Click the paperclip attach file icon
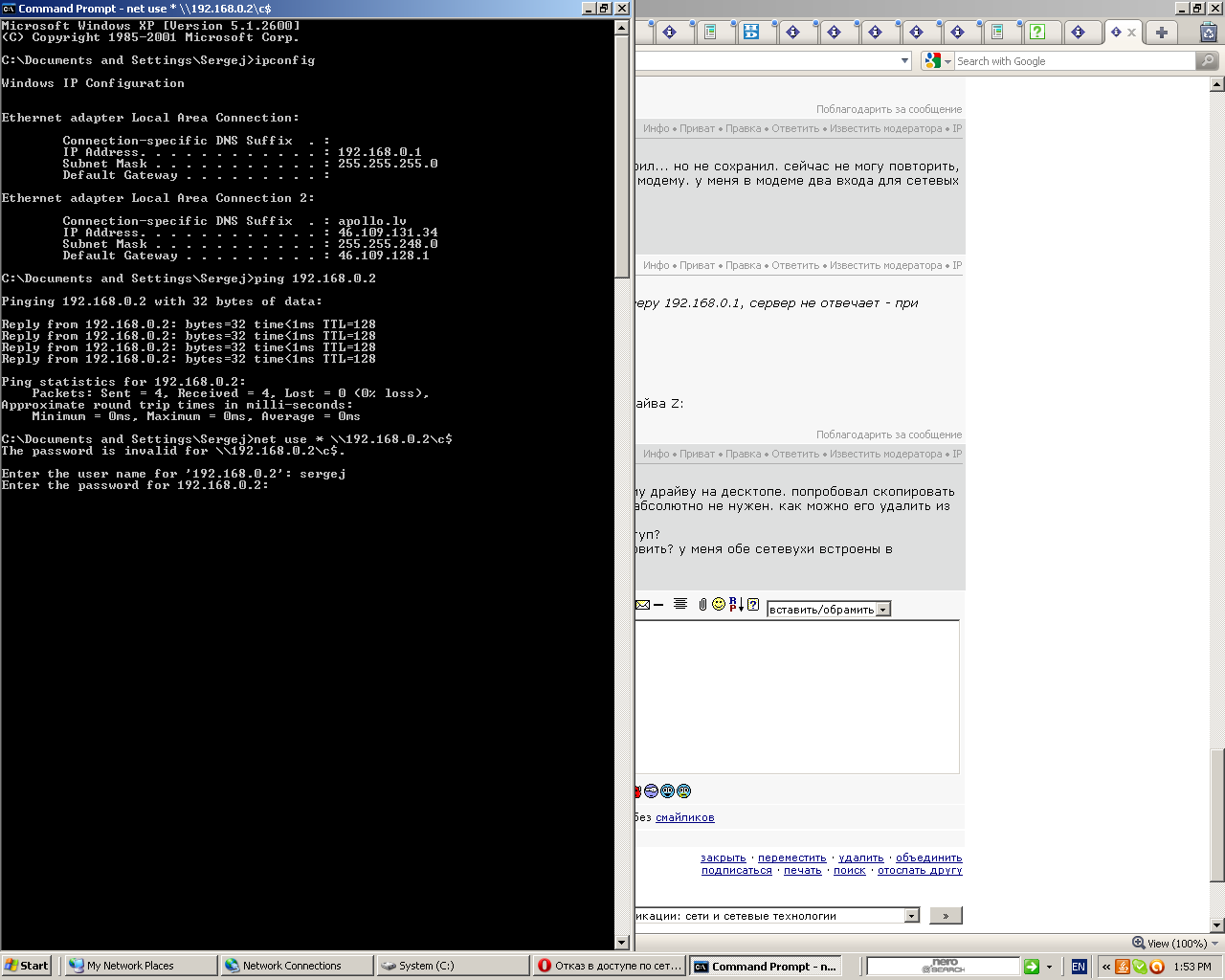This screenshot has height=980, width=1225. click(702, 605)
